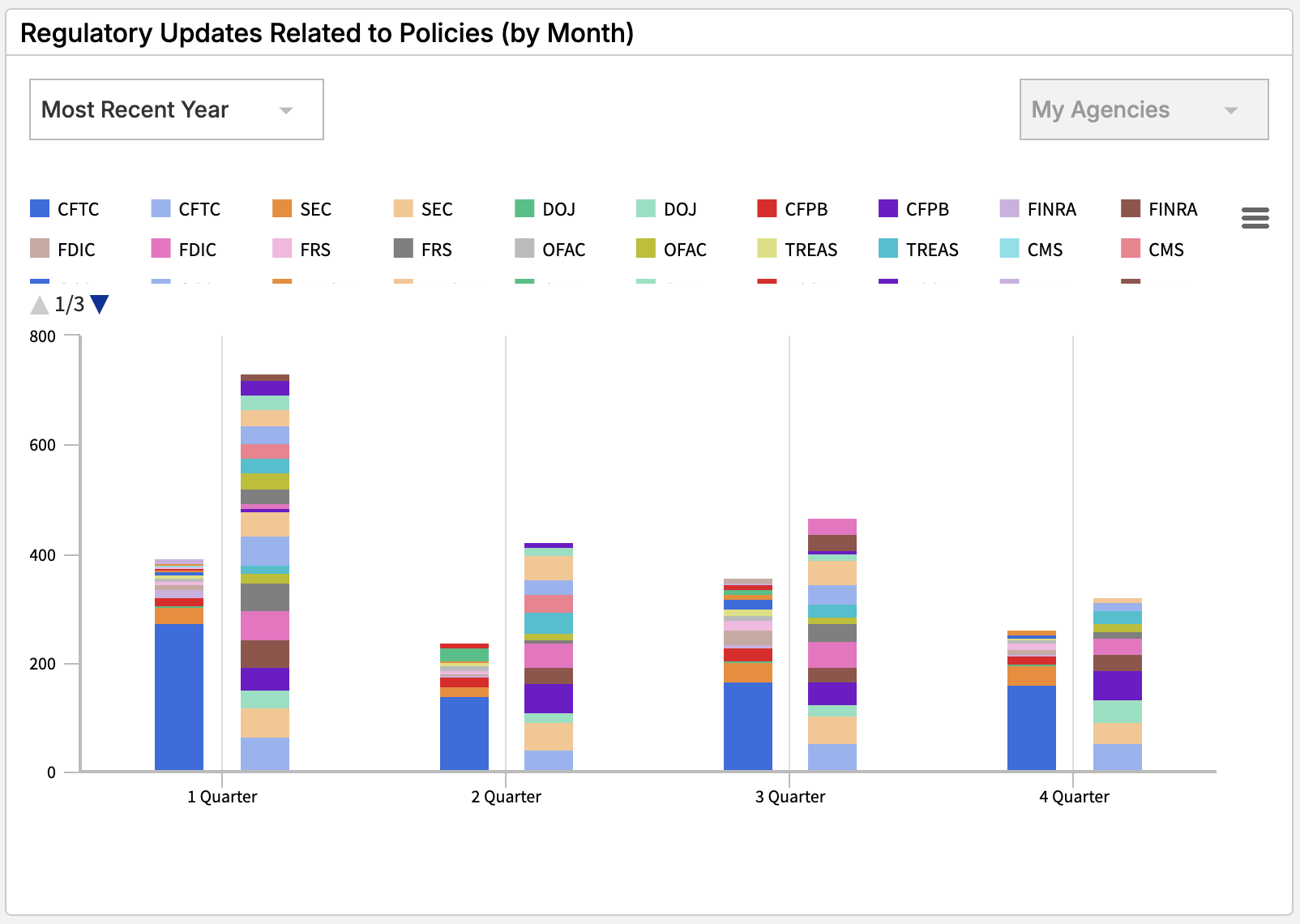Go to the previous legend page
This screenshot has height=924, width=1300.
click(x=39, y=305)
